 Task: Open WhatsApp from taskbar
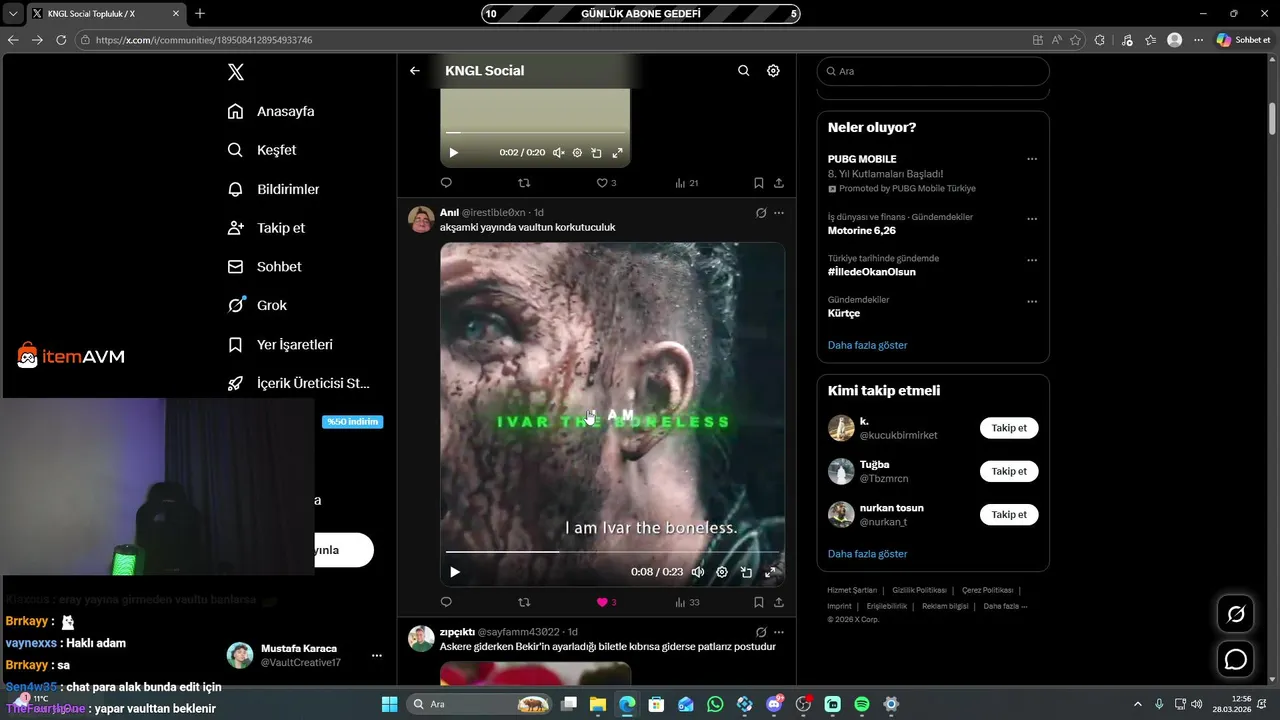[715, 704]
